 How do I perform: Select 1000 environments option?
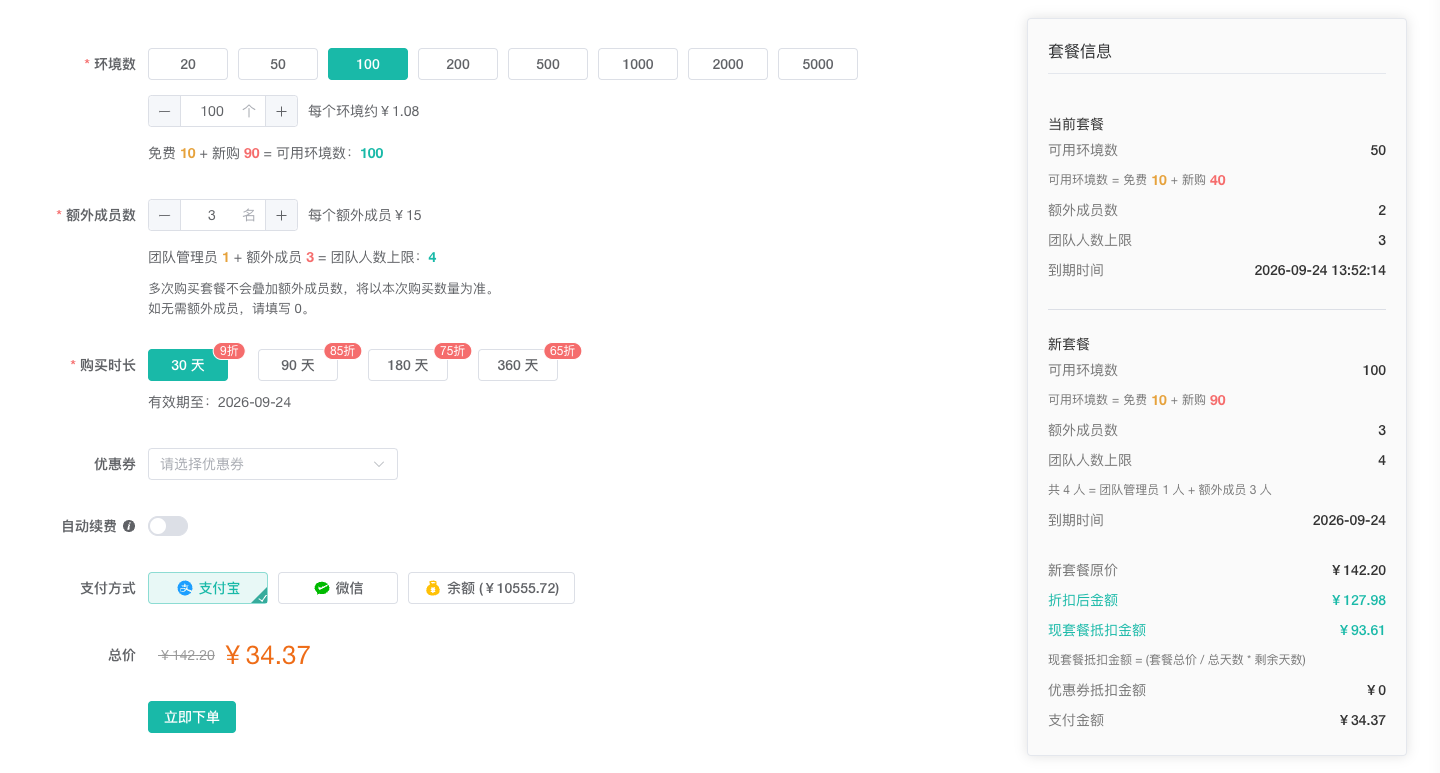tap(638, 64)
